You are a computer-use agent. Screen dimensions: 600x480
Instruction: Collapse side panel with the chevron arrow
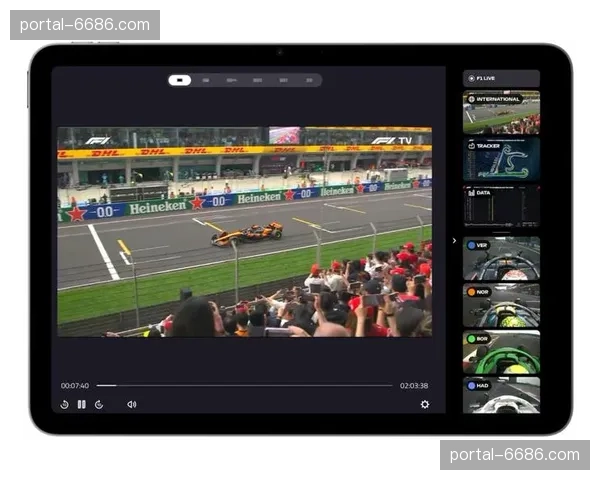point(454,240)
